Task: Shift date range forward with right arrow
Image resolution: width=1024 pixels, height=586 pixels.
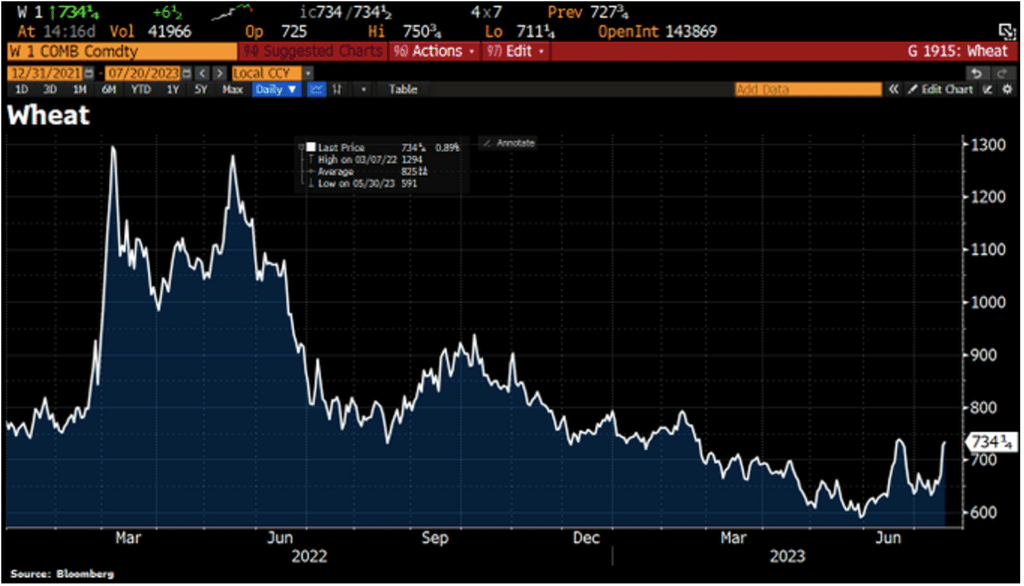Action: point(220,73)
